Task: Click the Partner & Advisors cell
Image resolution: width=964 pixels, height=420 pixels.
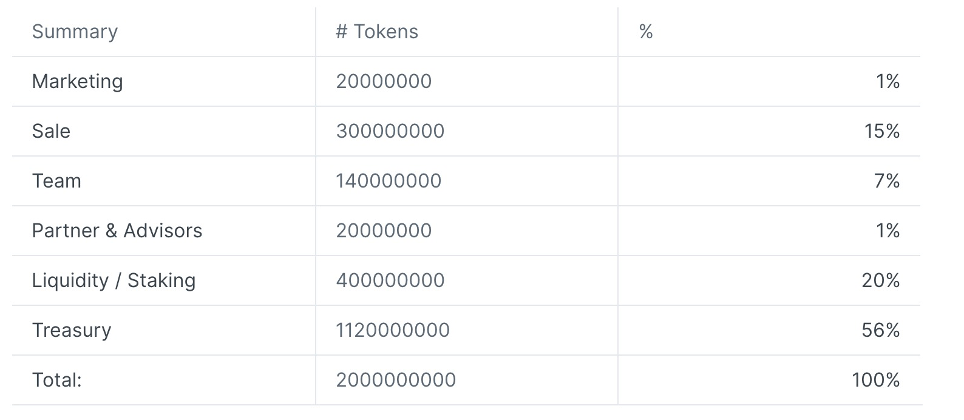Action: (117, 231)
